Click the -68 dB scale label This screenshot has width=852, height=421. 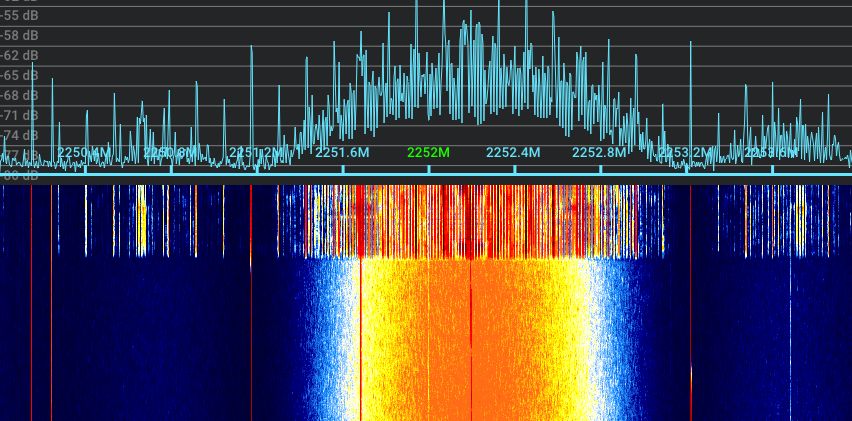[x=19, y=95]
